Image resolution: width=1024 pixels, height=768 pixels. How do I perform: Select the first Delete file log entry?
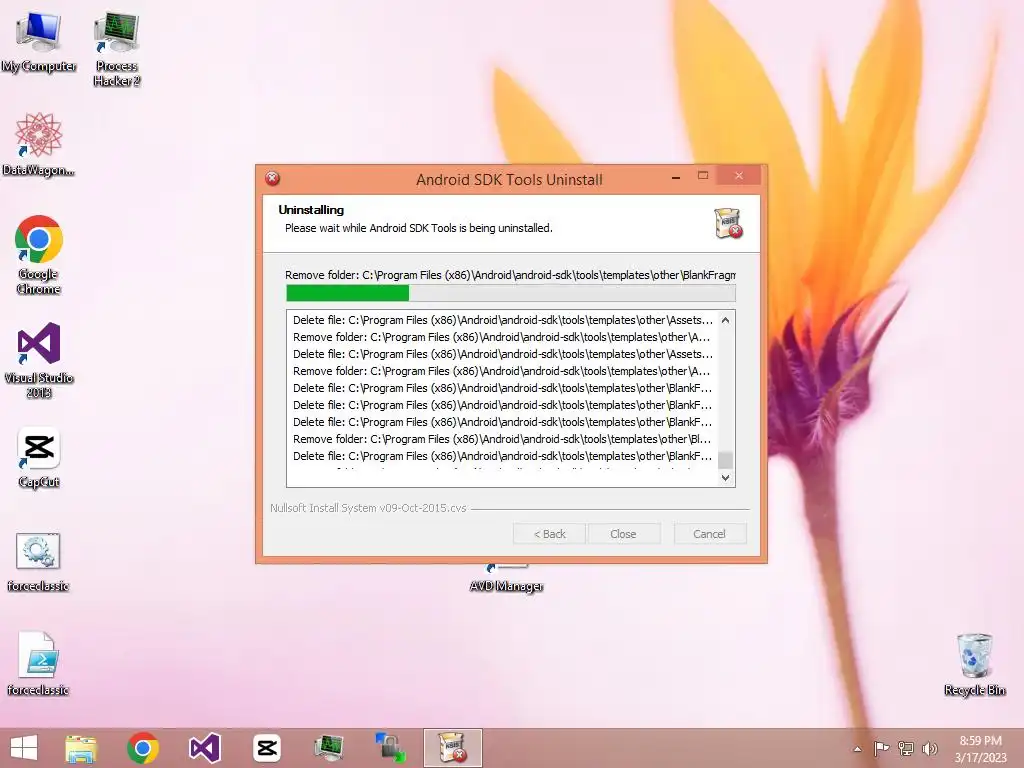point(502,320)
